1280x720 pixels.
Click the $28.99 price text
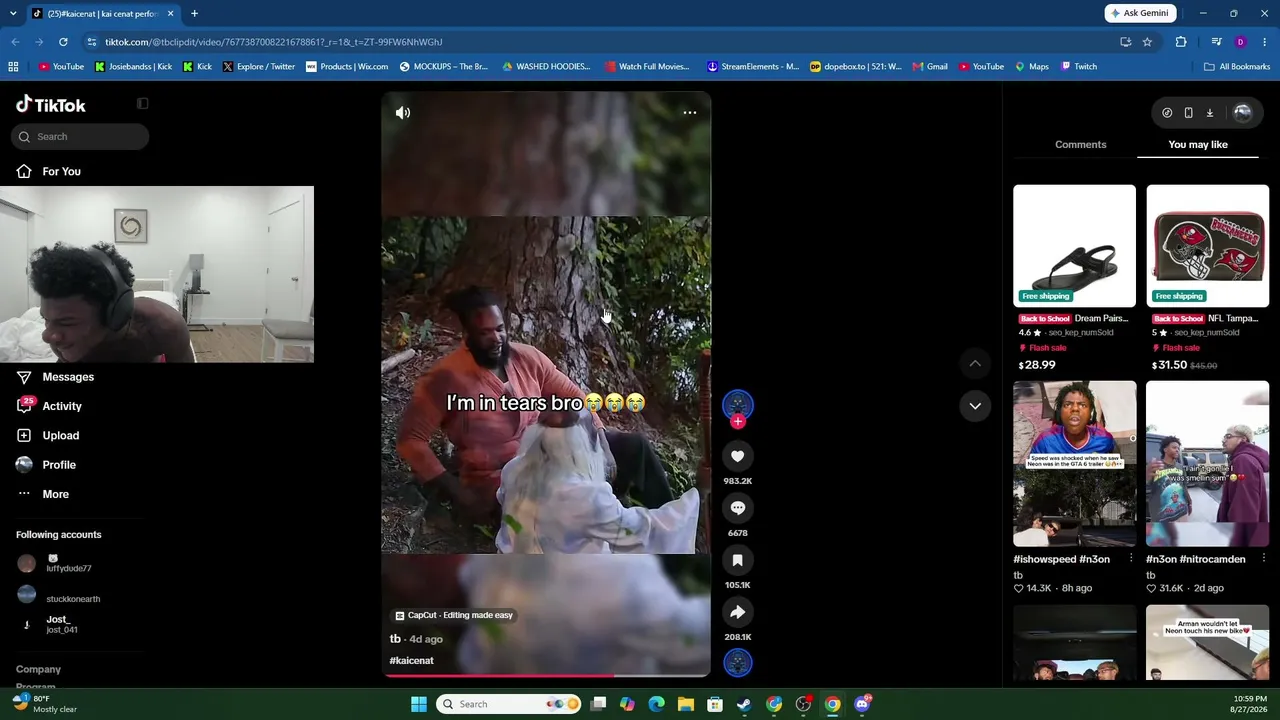pos(1037,365)
